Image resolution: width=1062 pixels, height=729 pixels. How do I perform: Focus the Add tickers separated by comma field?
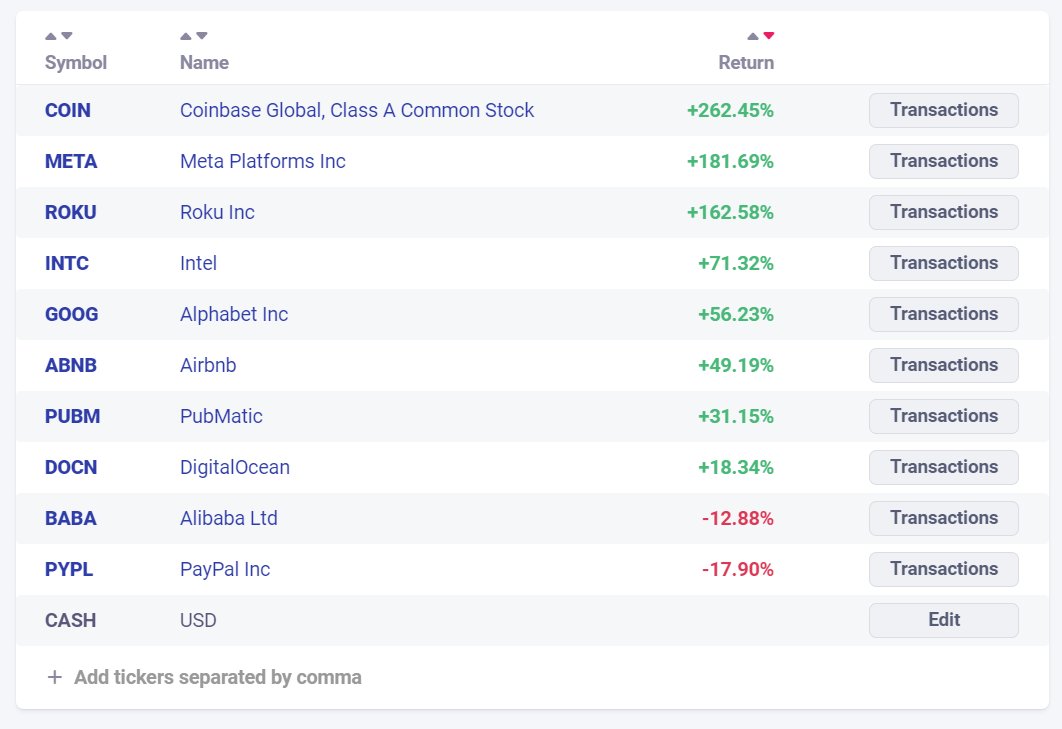217,677
